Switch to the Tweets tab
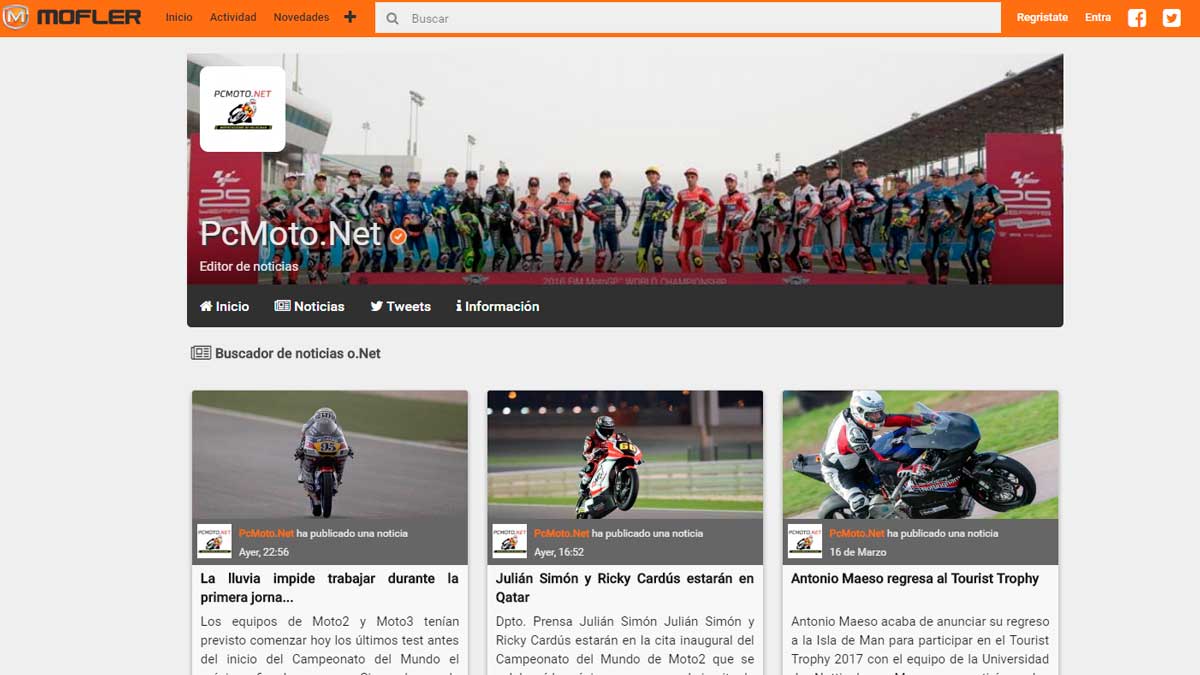The image size is (1200, 675). [x=400, y=306]
